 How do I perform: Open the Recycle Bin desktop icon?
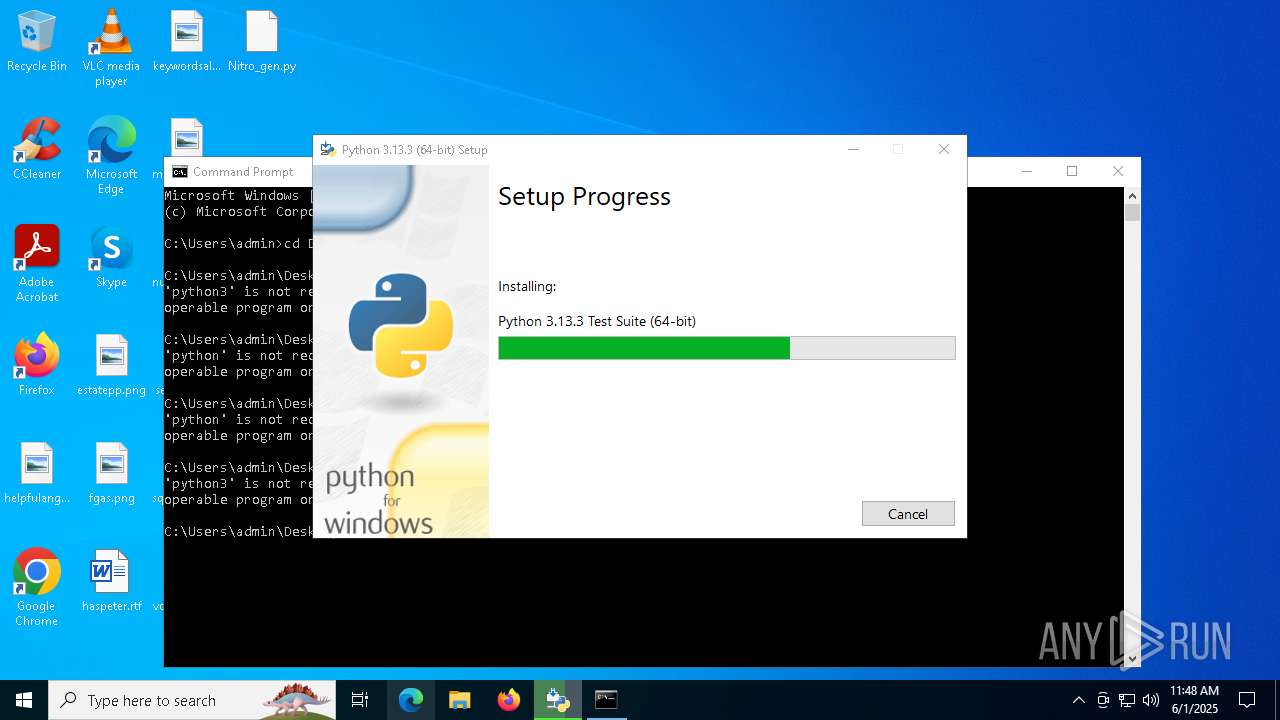[x=37, y=42]
